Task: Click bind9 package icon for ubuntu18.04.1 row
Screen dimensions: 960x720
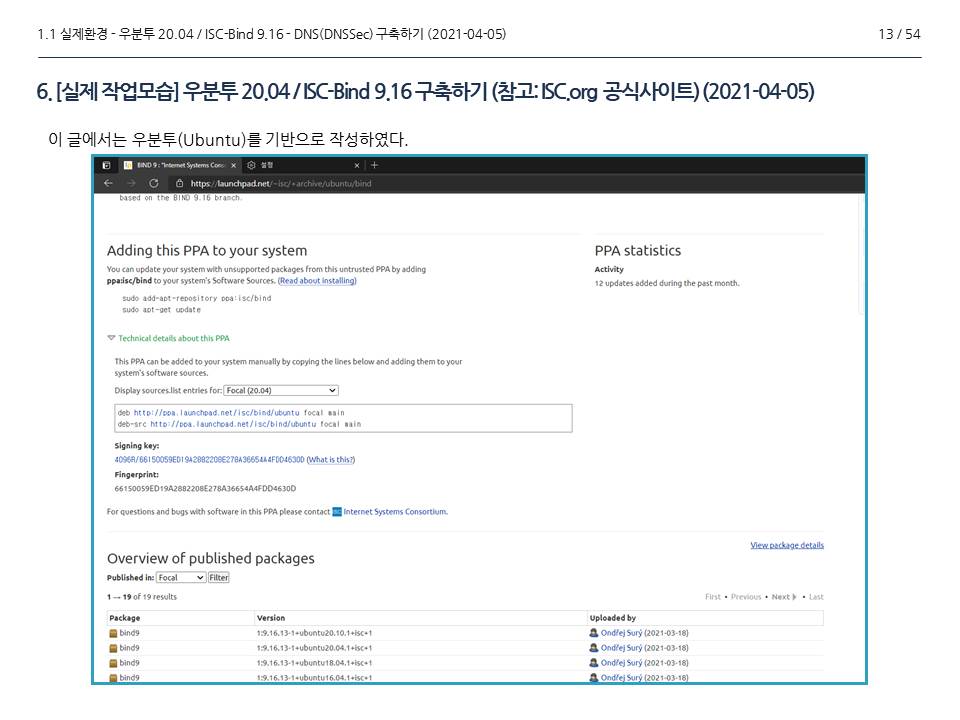Action: click(x=113, y=664)
